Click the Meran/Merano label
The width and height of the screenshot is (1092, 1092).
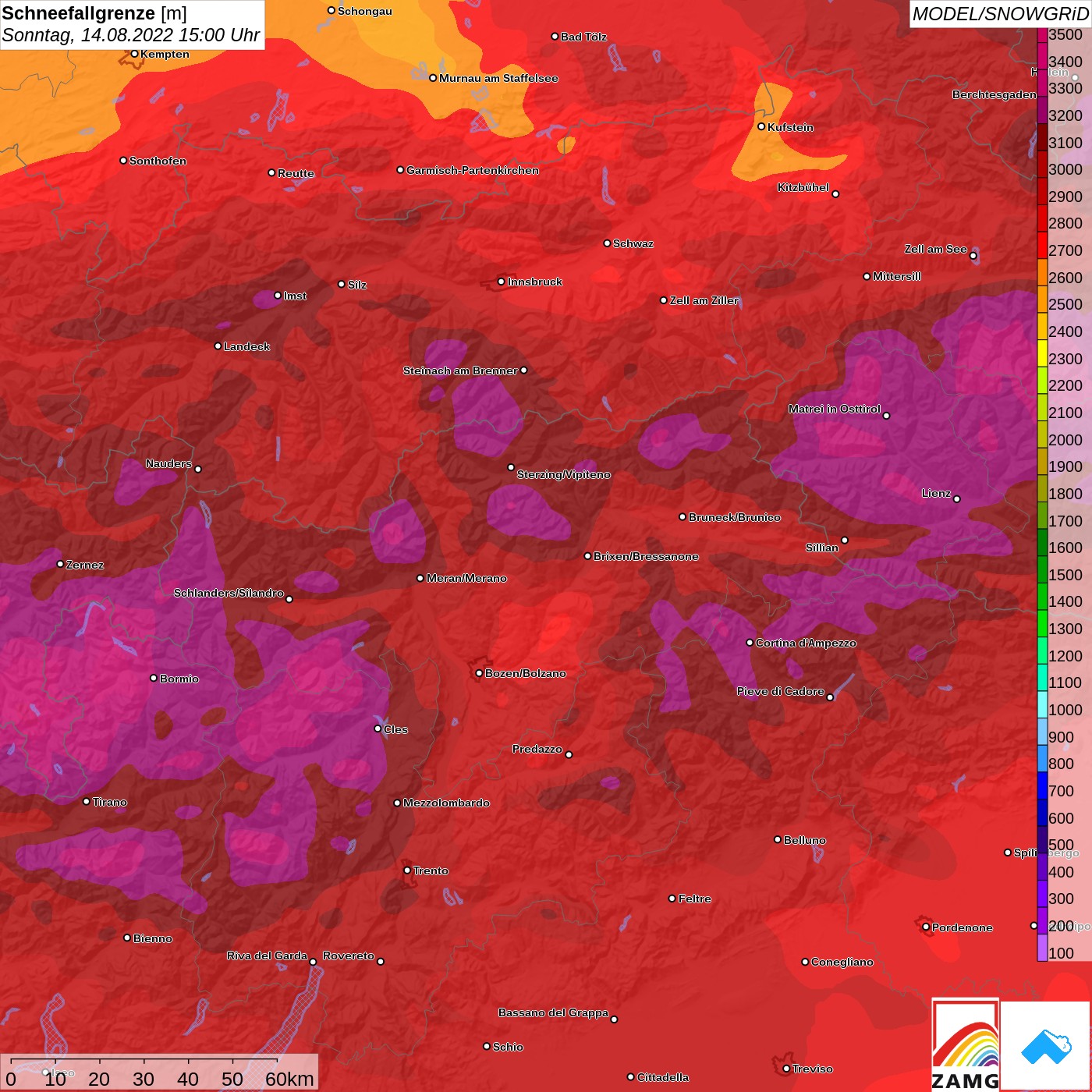[466, 578]
